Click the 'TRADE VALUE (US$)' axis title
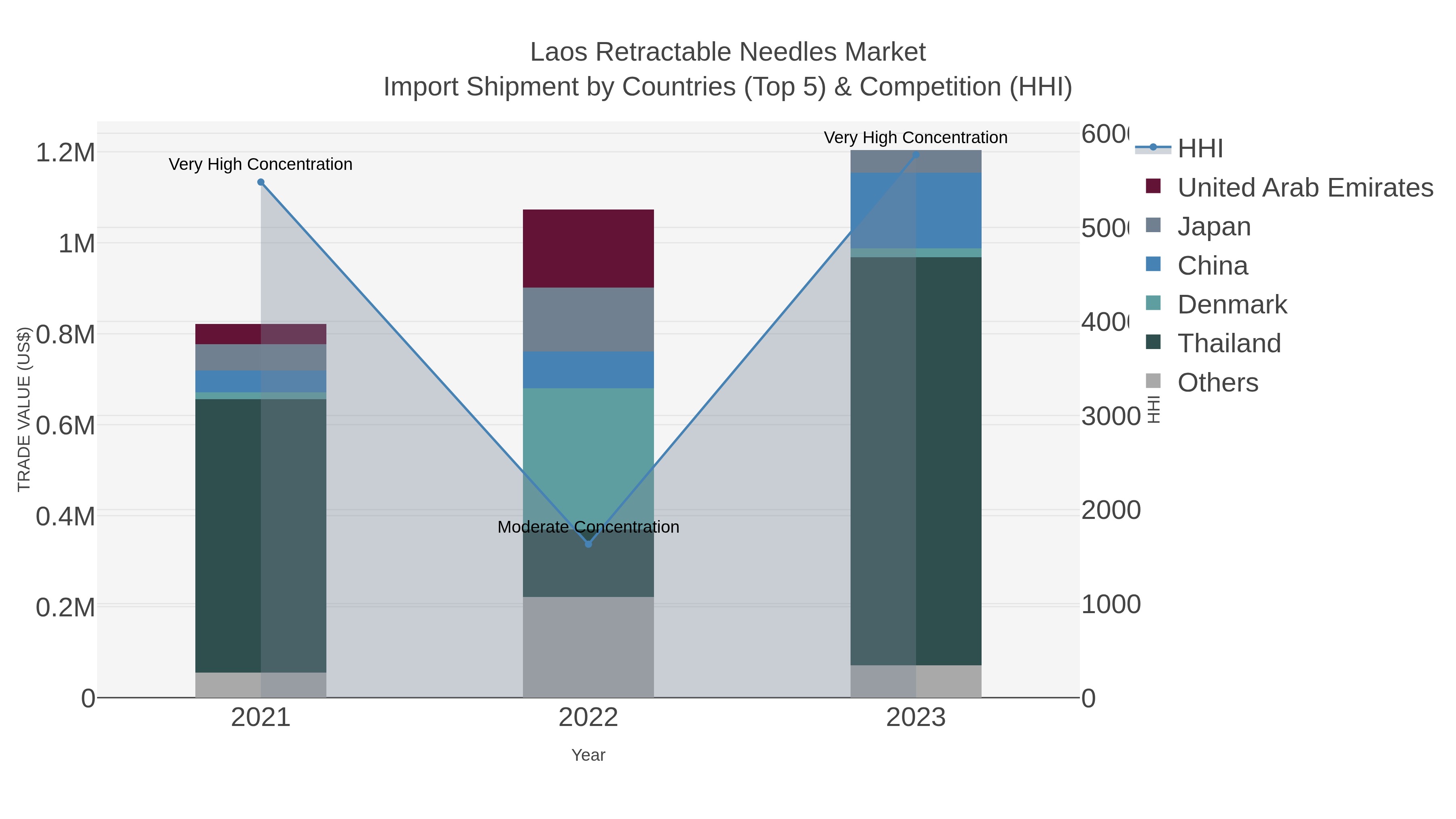 point(24,409)
